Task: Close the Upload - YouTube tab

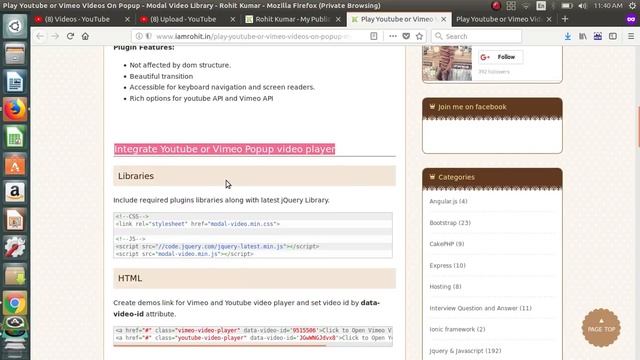Action: click(233, 19)
